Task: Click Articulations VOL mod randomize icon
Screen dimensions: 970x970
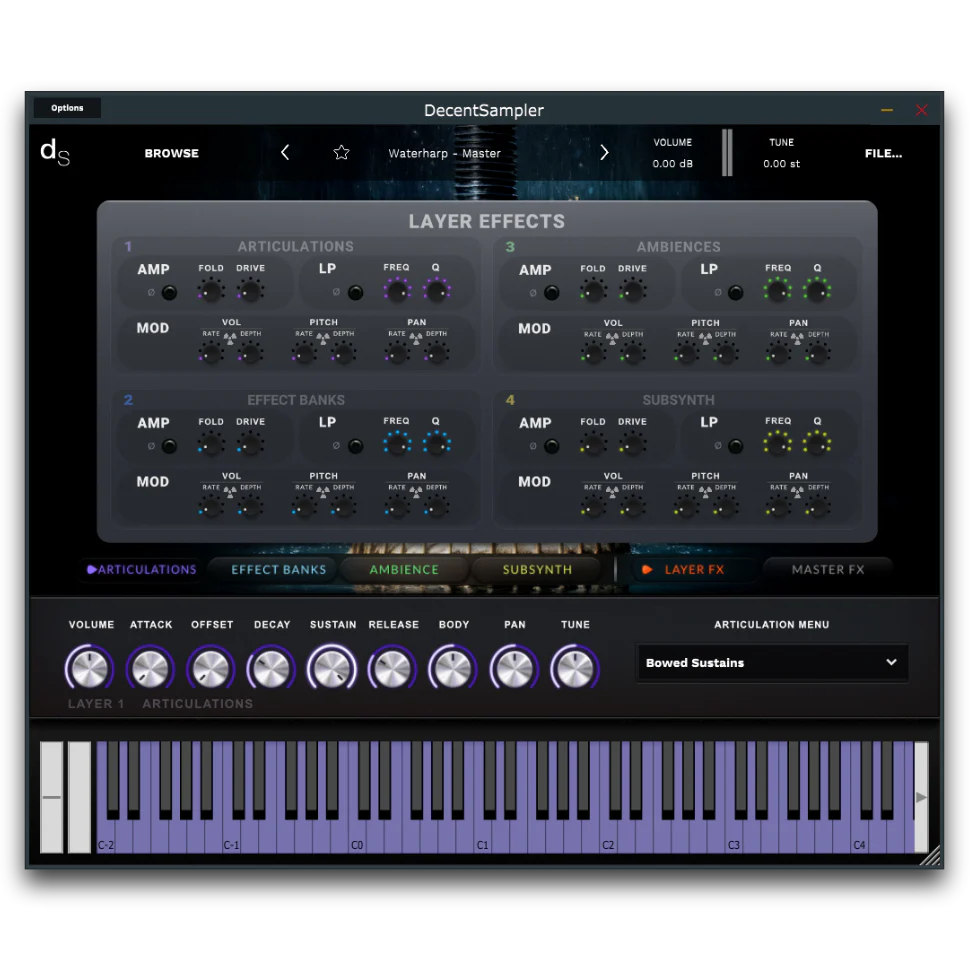Action: click(231, 337)
